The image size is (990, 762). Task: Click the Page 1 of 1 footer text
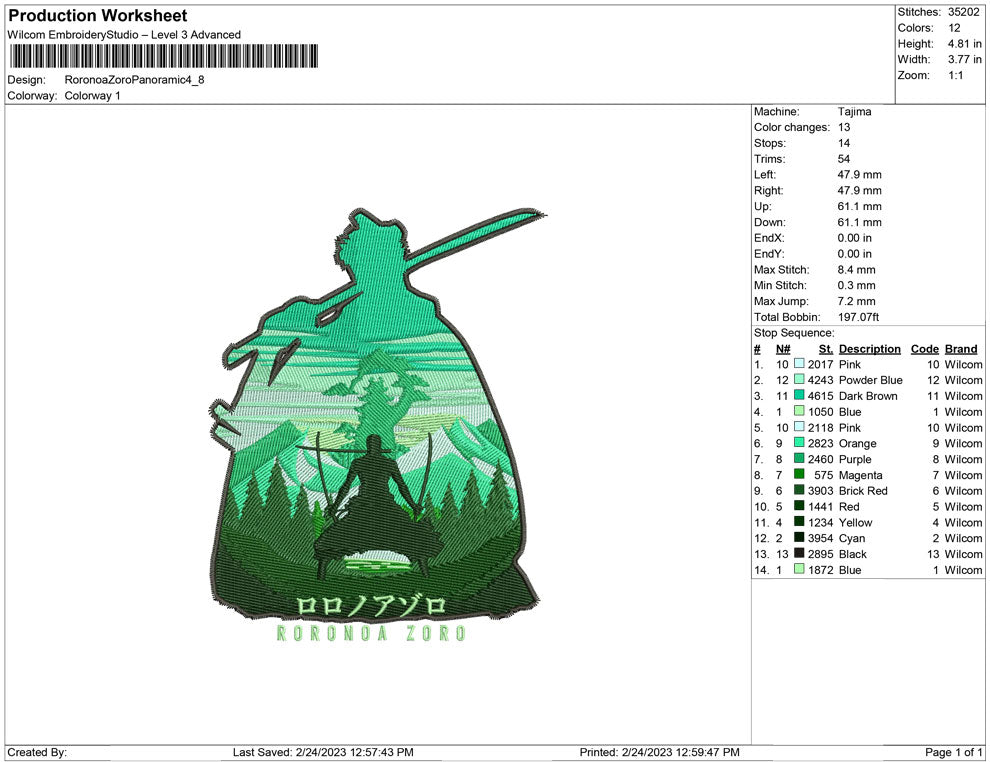953,752
